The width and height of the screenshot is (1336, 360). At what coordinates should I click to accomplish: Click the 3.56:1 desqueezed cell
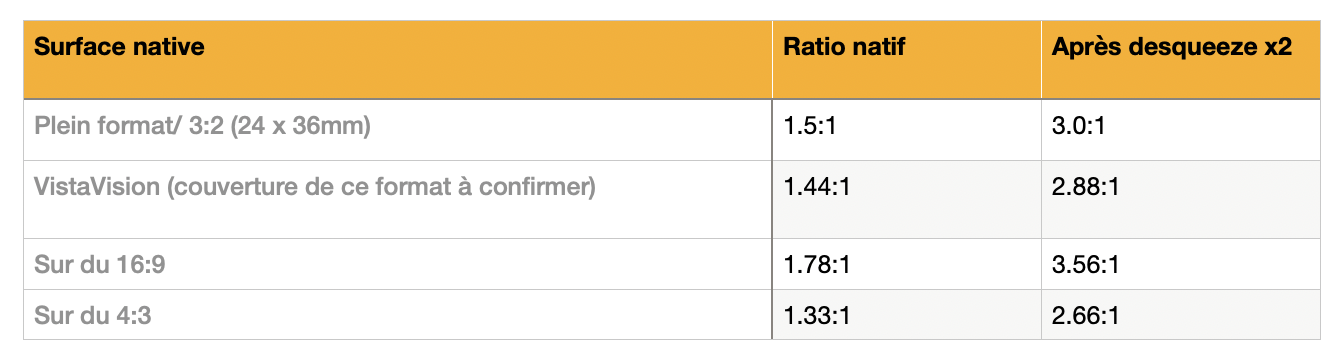(x=1176, y=264)
